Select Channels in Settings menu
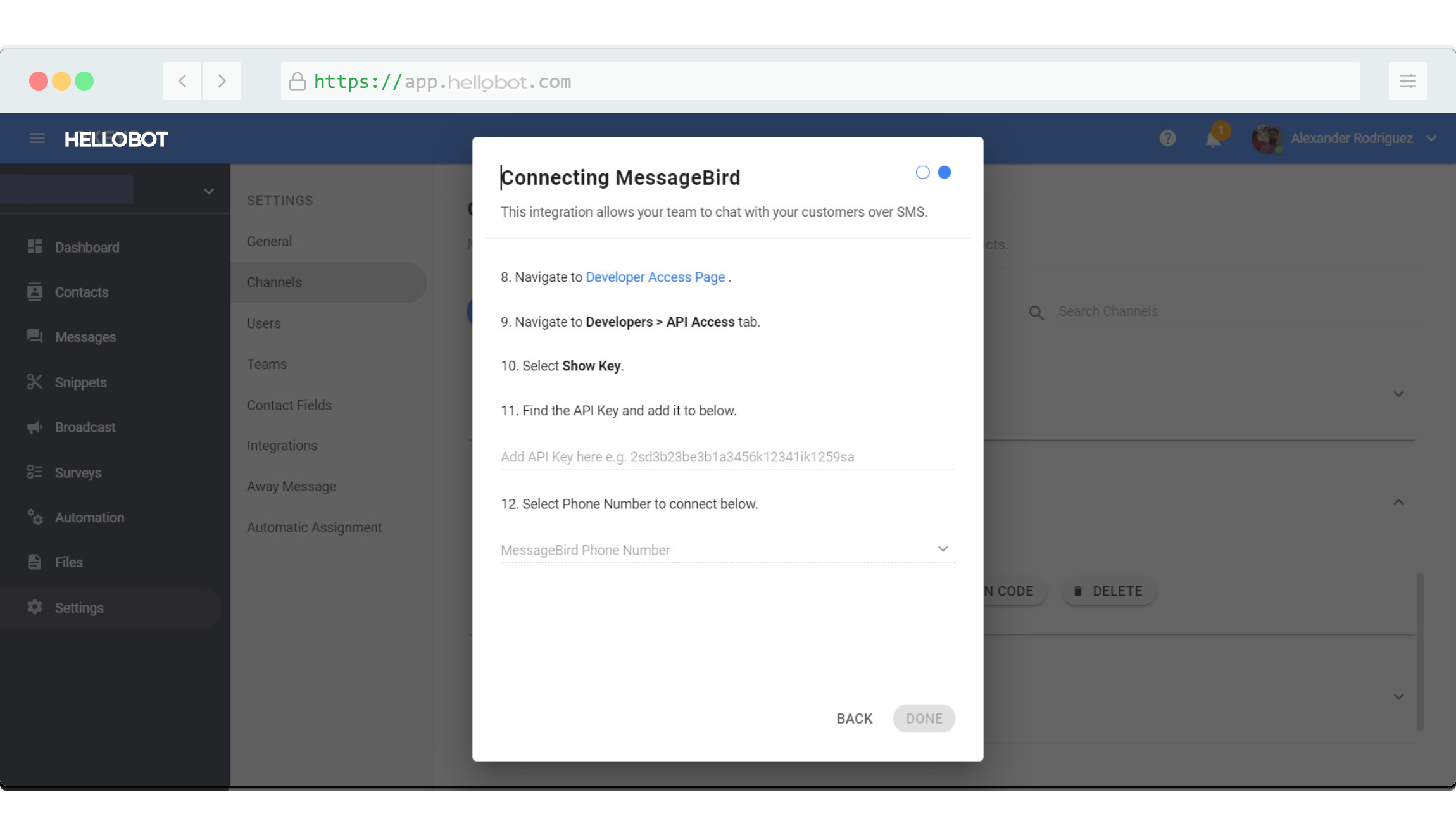Screen dimensions: 1456x835 pos(329,282)
